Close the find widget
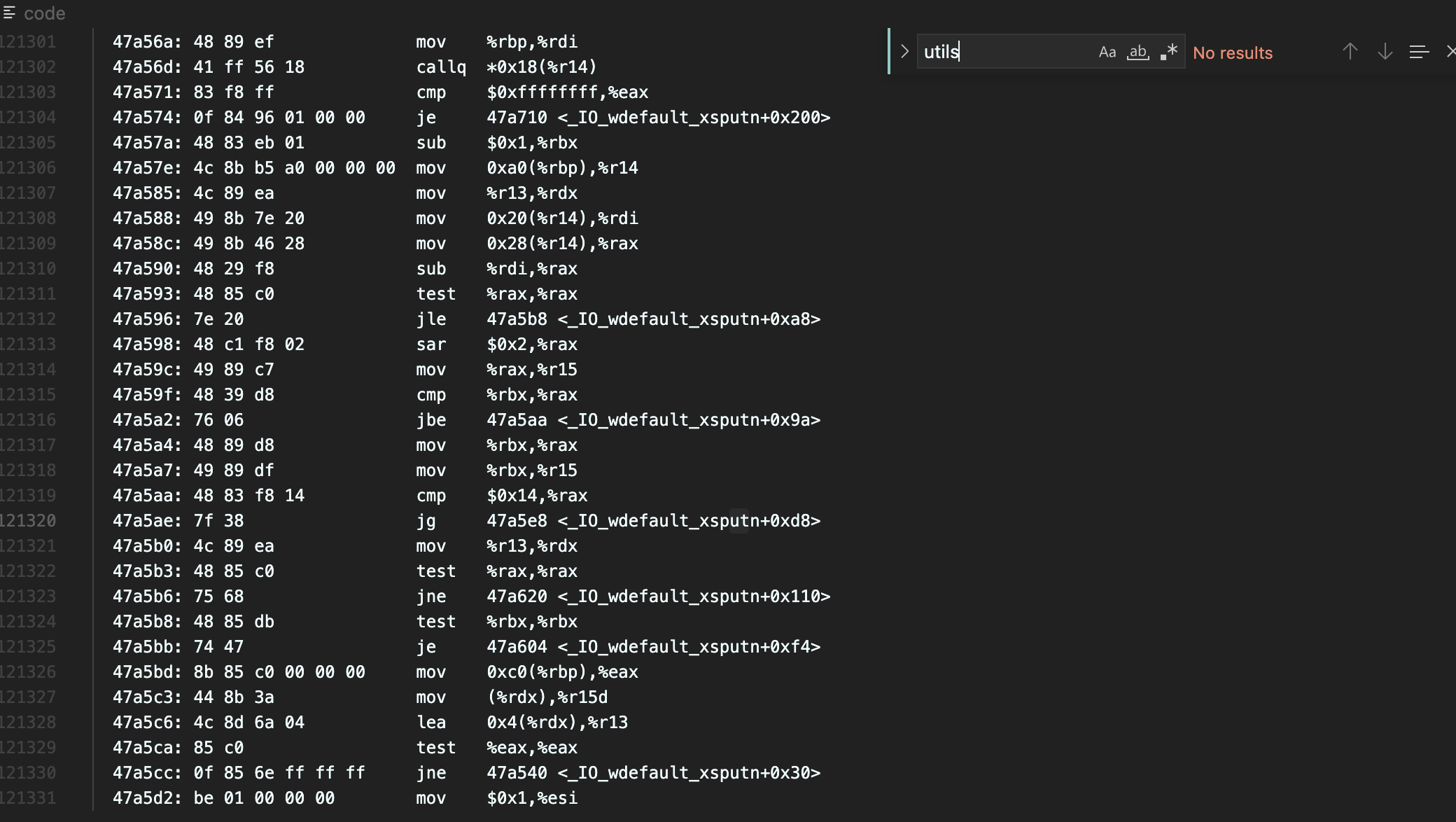Viewport: 1456px width, 822px height. coord(1450,51)
